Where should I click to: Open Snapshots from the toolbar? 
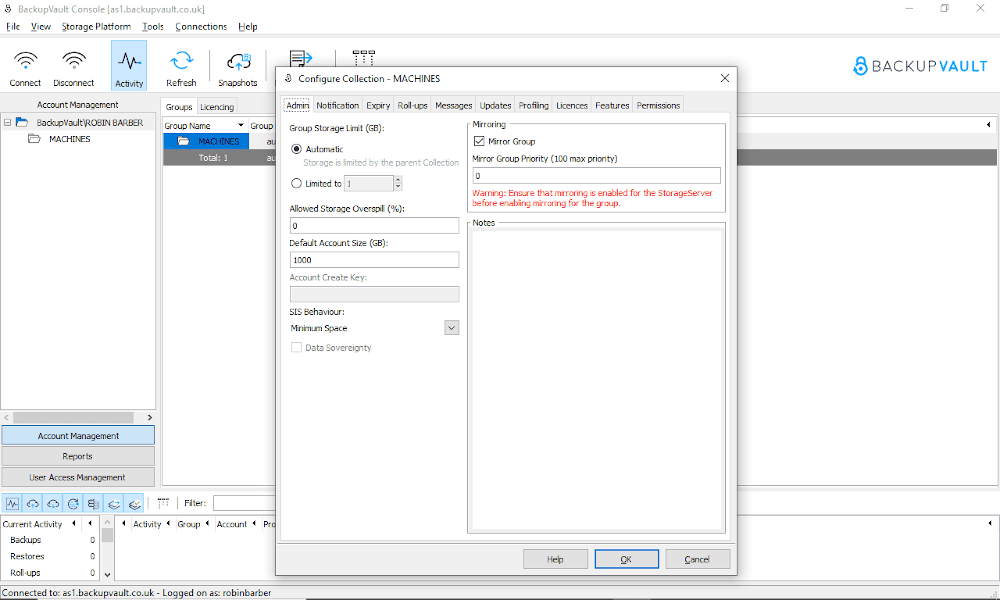(239, 61)
